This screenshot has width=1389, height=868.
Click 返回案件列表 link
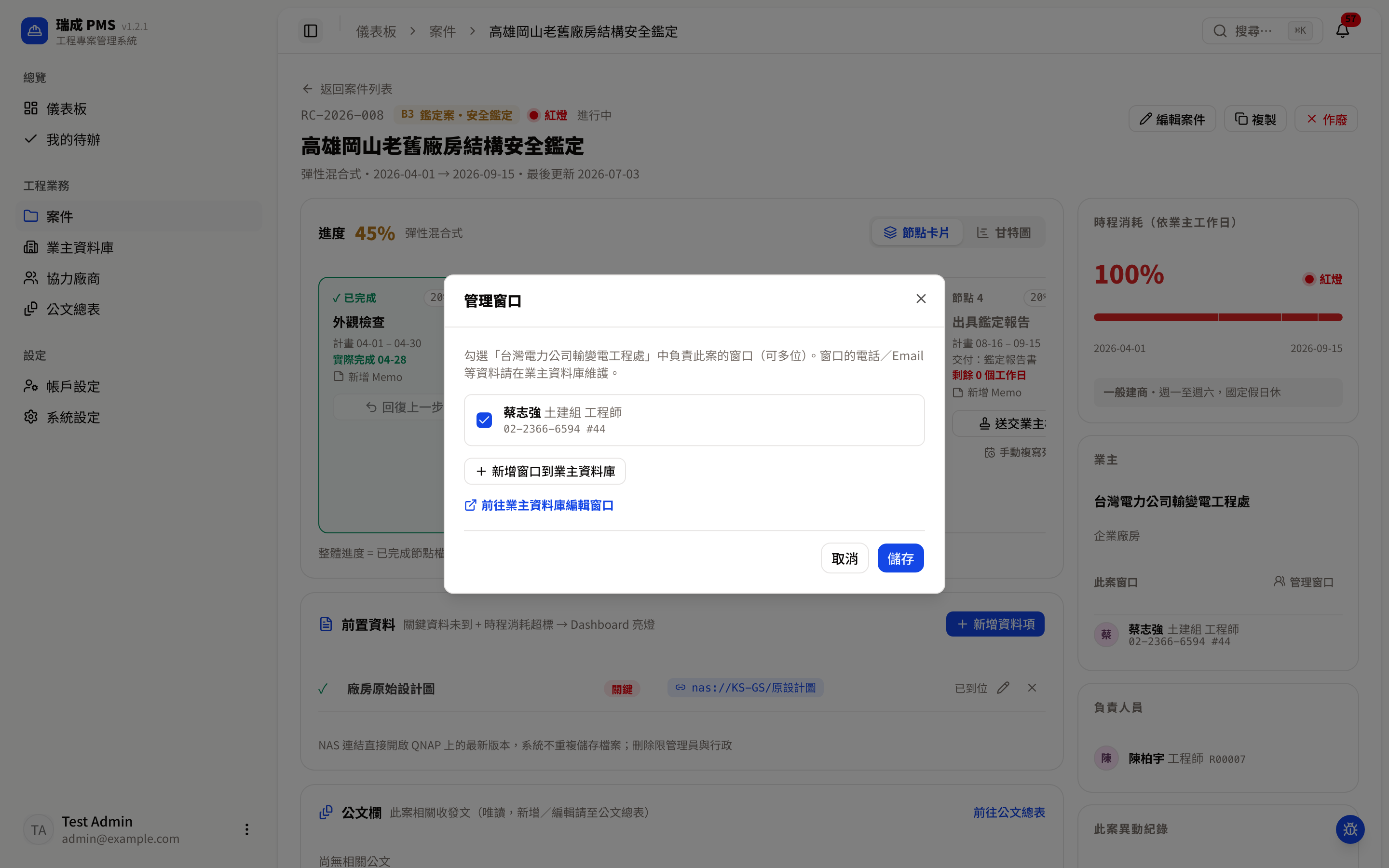347,89
